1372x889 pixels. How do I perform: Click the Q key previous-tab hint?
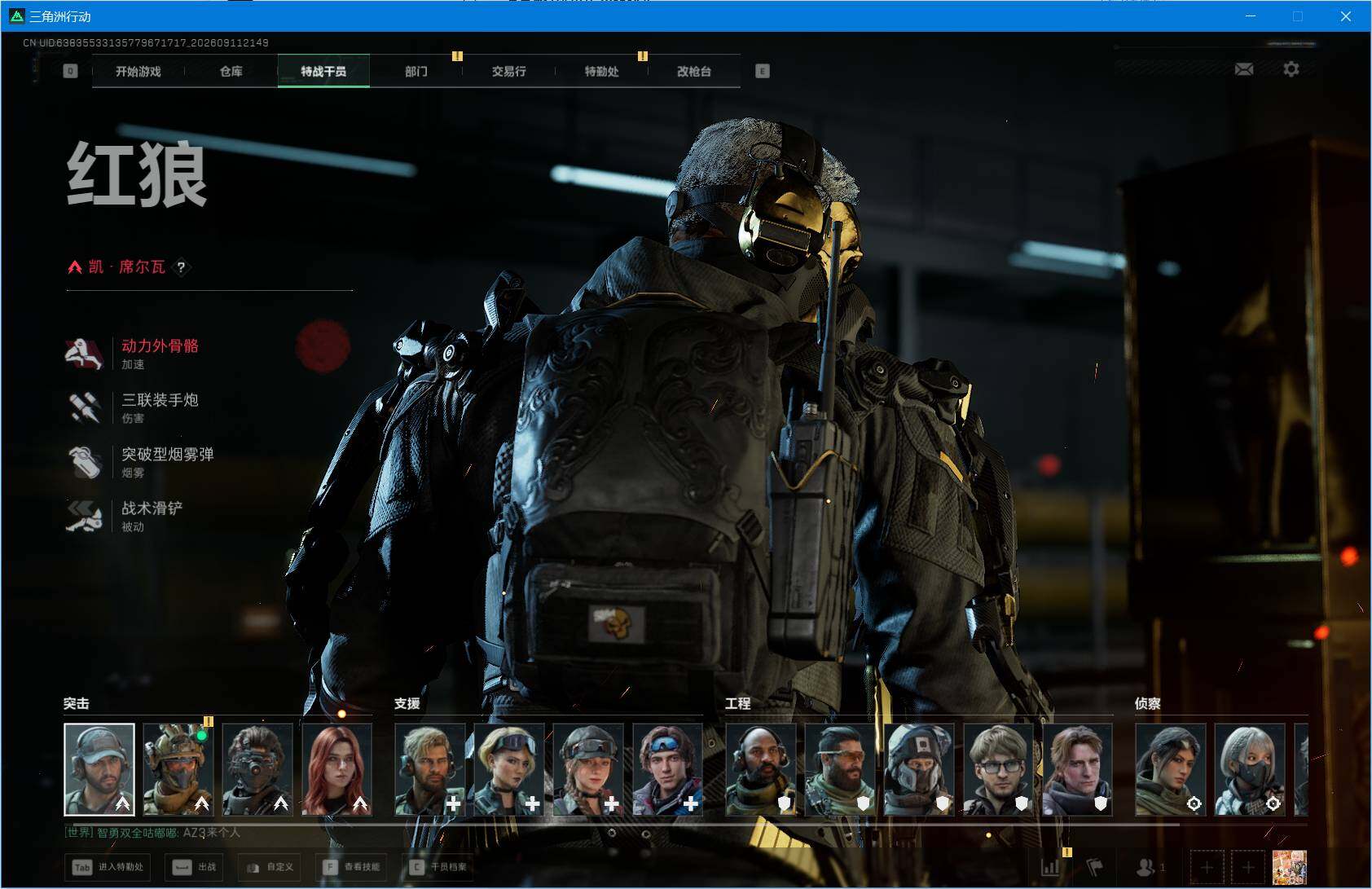pyautogui.click(x=70, y=71)
